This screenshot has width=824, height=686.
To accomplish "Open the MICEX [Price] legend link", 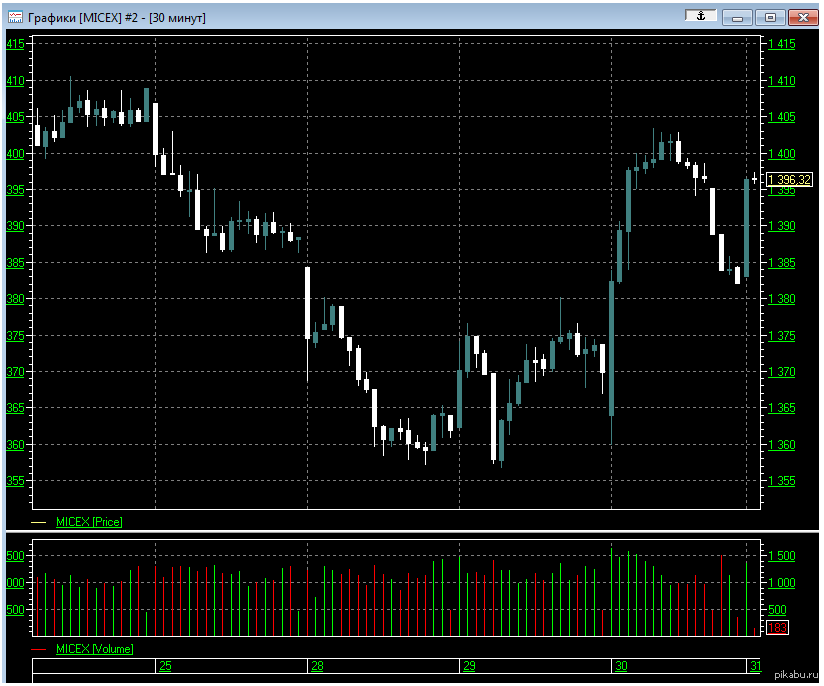I will tap(89, 522).
